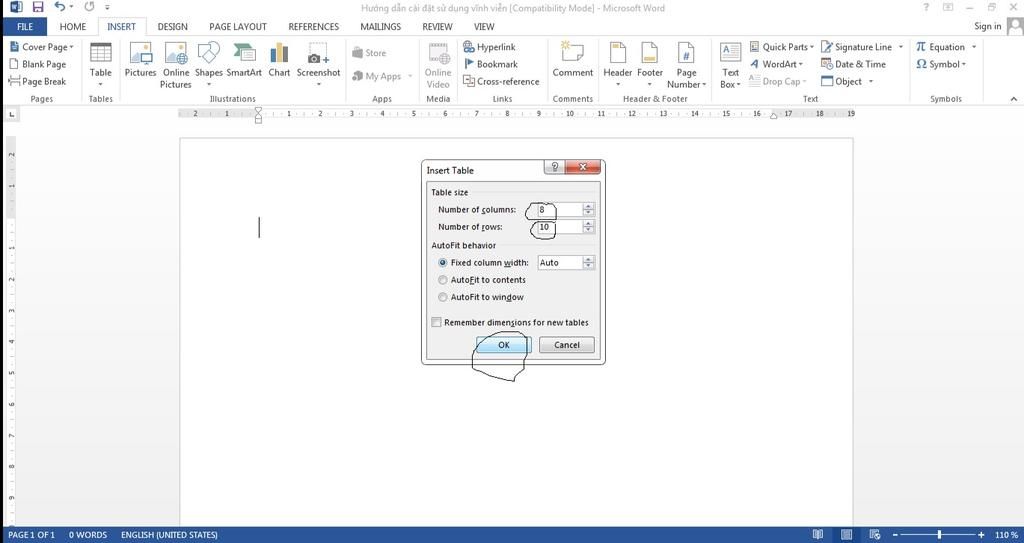Open the Screenshot tool

click(x=318, y=60)
